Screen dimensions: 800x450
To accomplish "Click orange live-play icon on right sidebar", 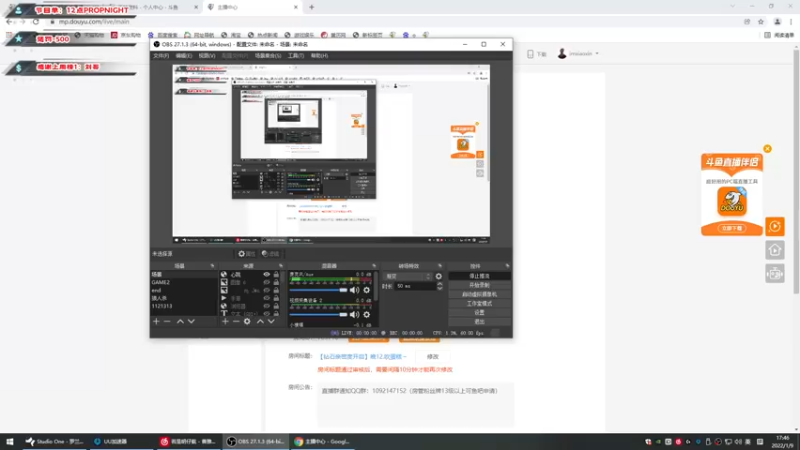I will pyautogui.click(x=774, y=226).
